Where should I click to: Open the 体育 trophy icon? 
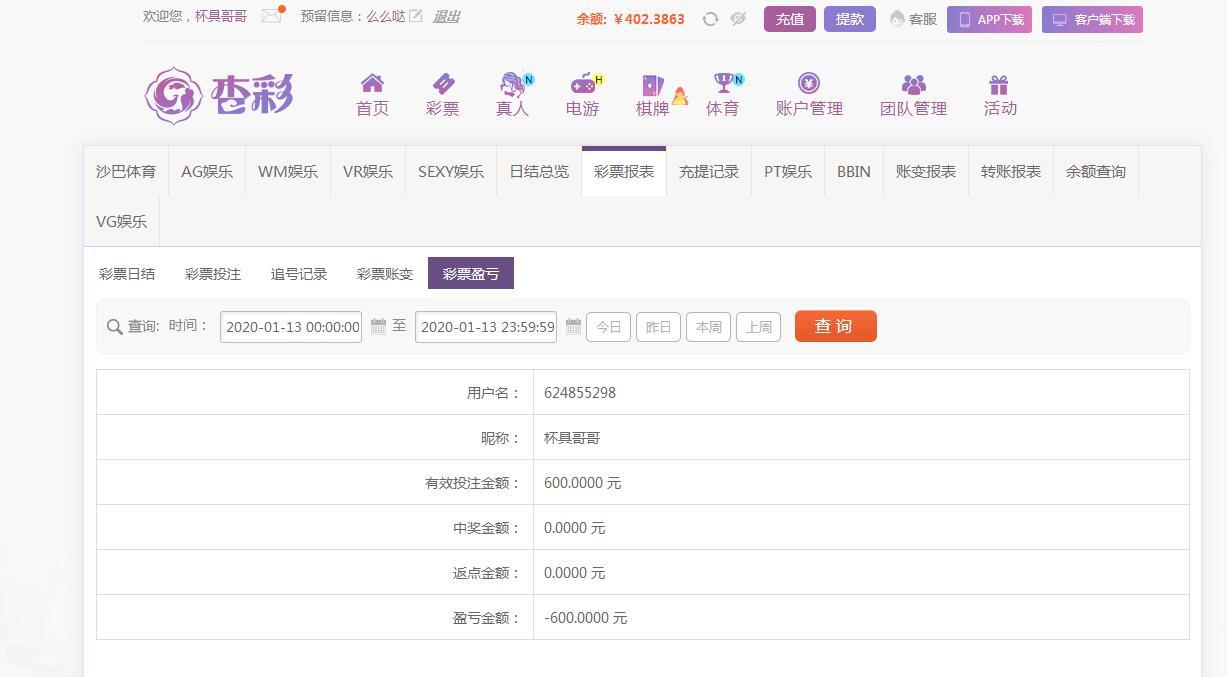tap(723, 84)
